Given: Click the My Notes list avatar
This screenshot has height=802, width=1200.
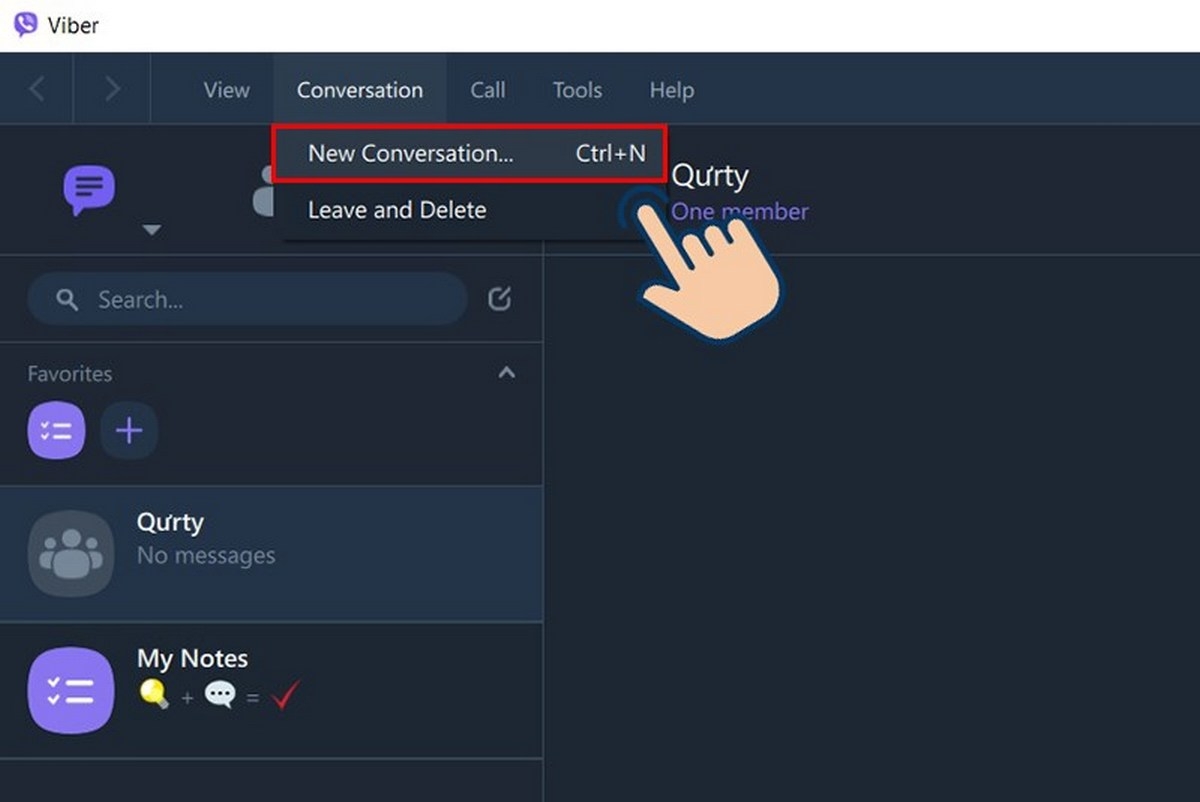Looking at the screenshot, I should [x=71, y=690].
